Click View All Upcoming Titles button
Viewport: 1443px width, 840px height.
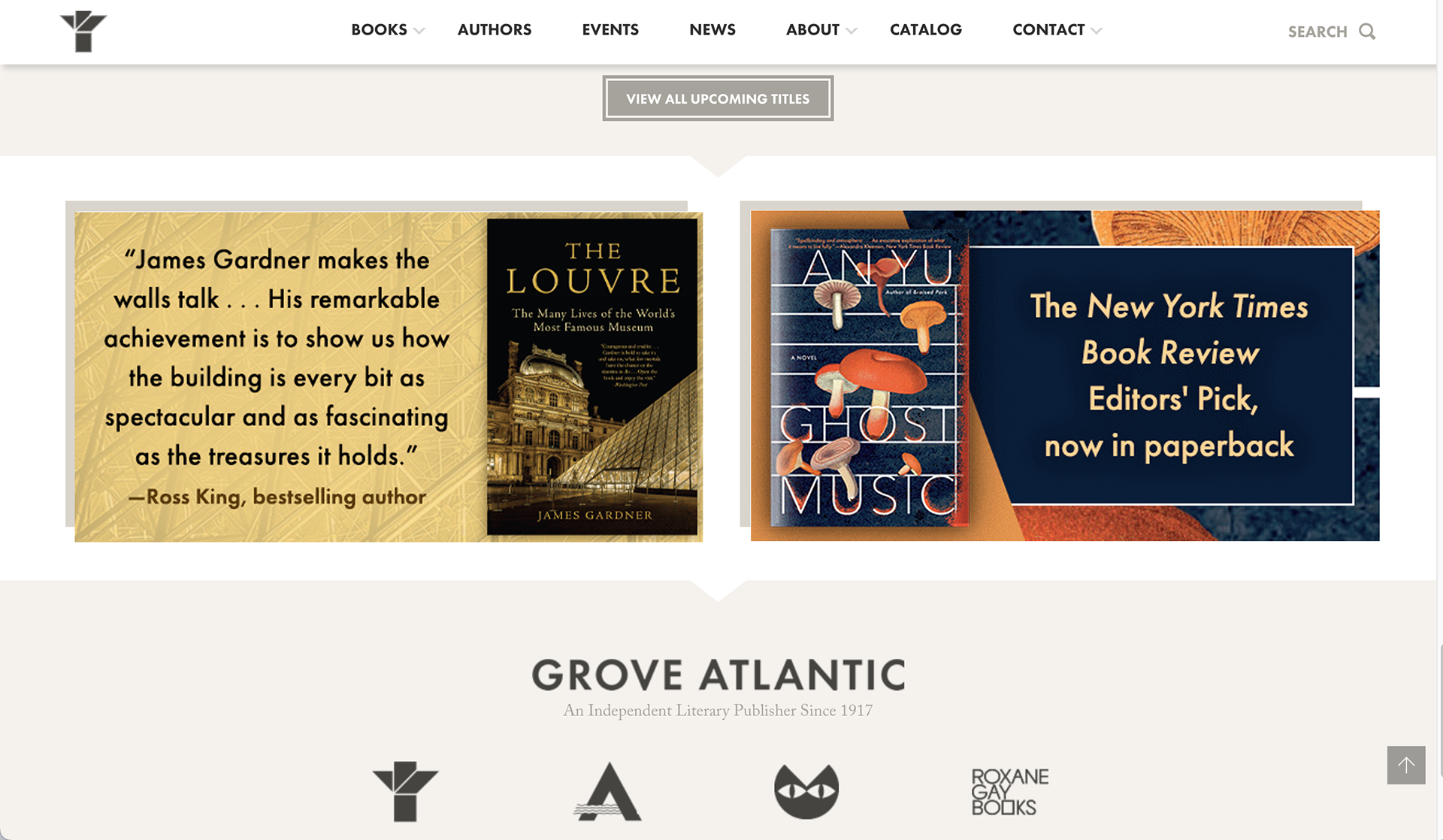click(718, 98)
